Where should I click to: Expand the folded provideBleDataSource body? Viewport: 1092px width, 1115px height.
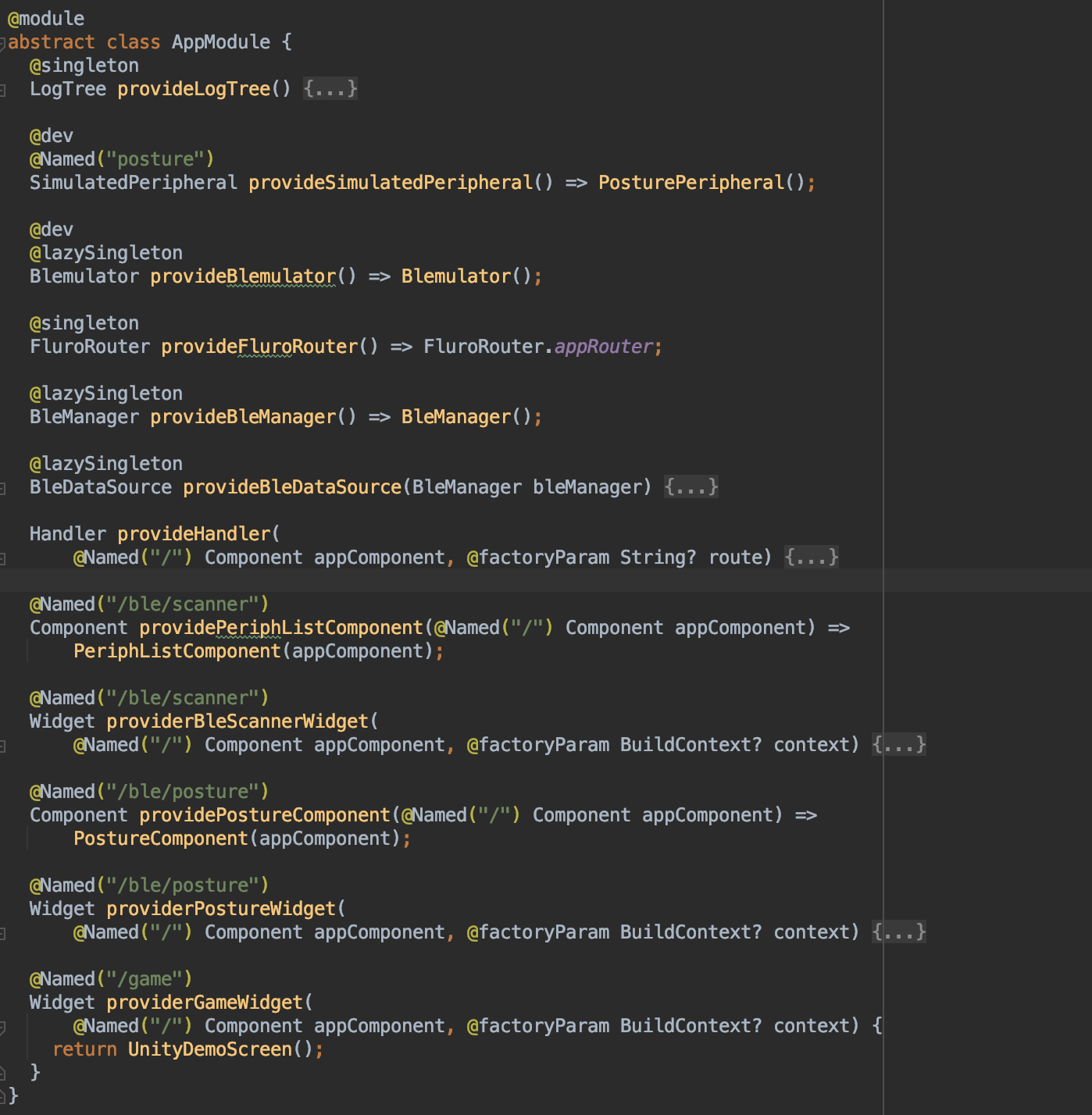point(691,487)
